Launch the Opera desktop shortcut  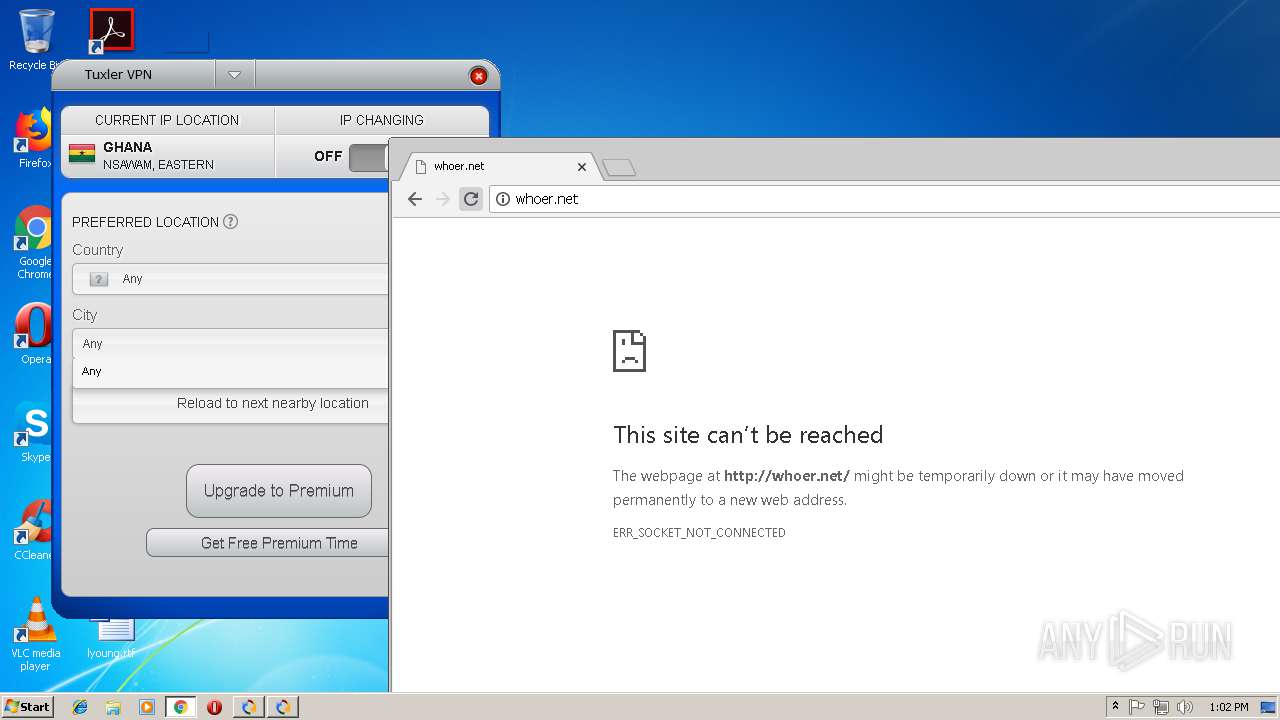pyautogui.click(x=34, y=335)
